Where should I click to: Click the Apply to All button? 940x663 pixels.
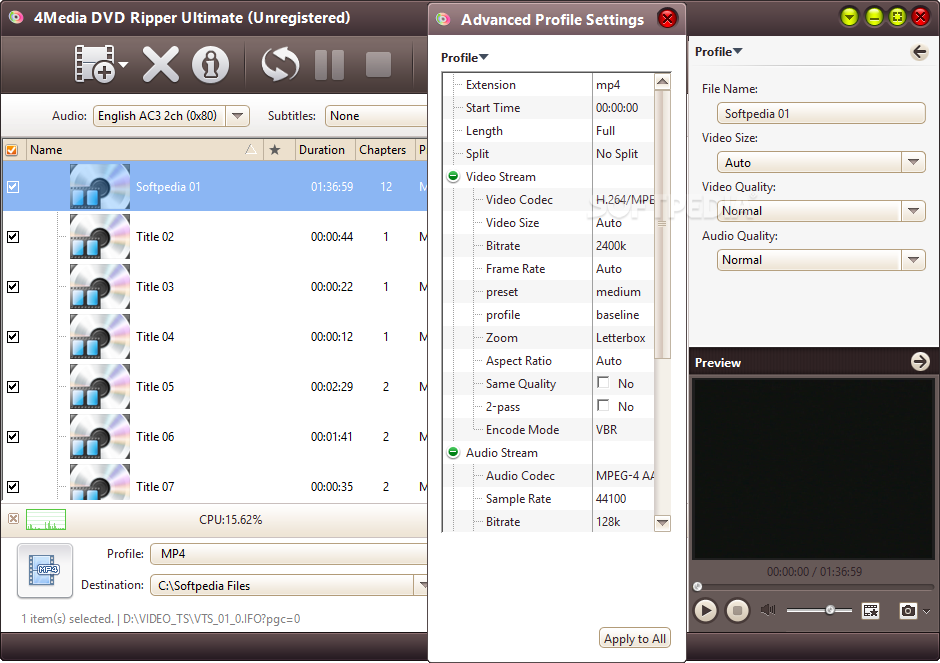click(x=634, y=638)
